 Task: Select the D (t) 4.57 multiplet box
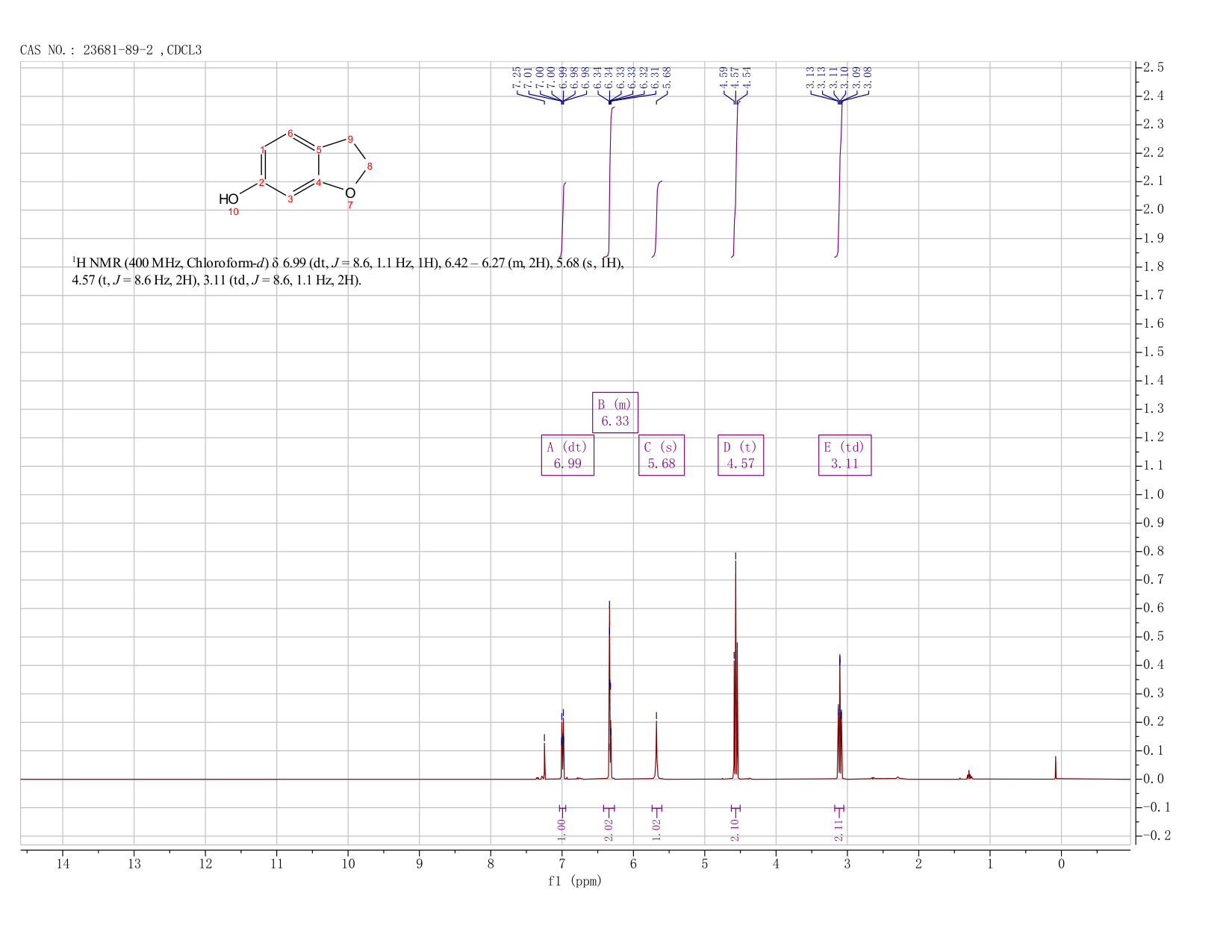tap(741, 455)
